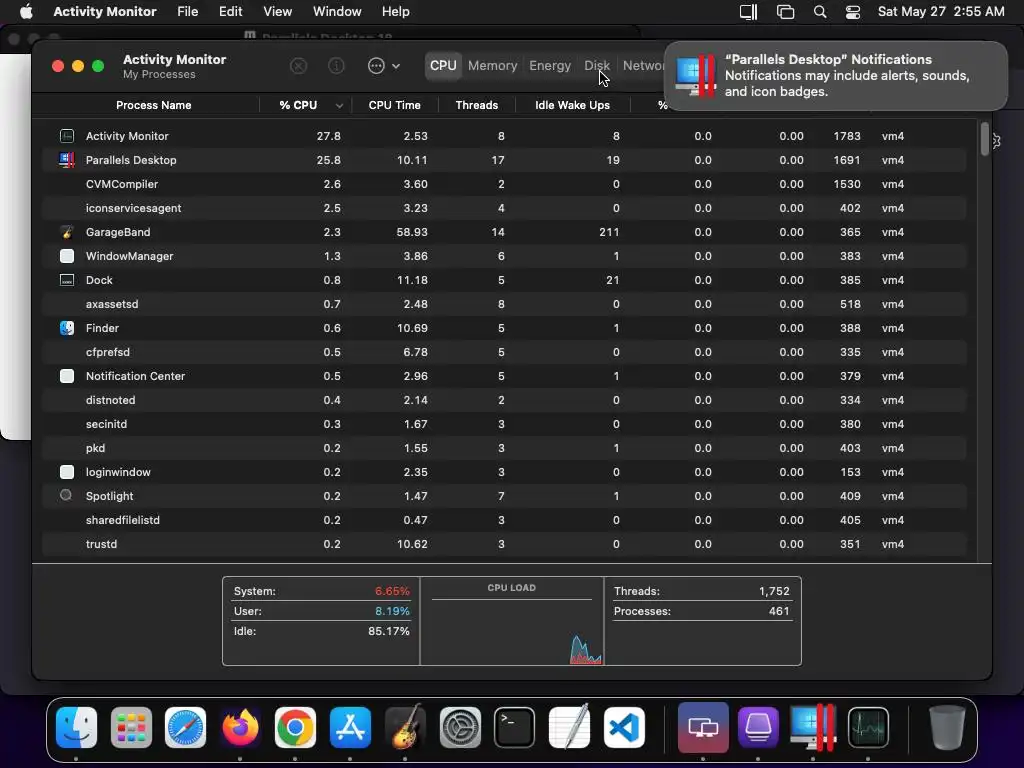Open System Settings from the Dock
The height and width of the screenshot is (768, 1024).
[460, 727]
